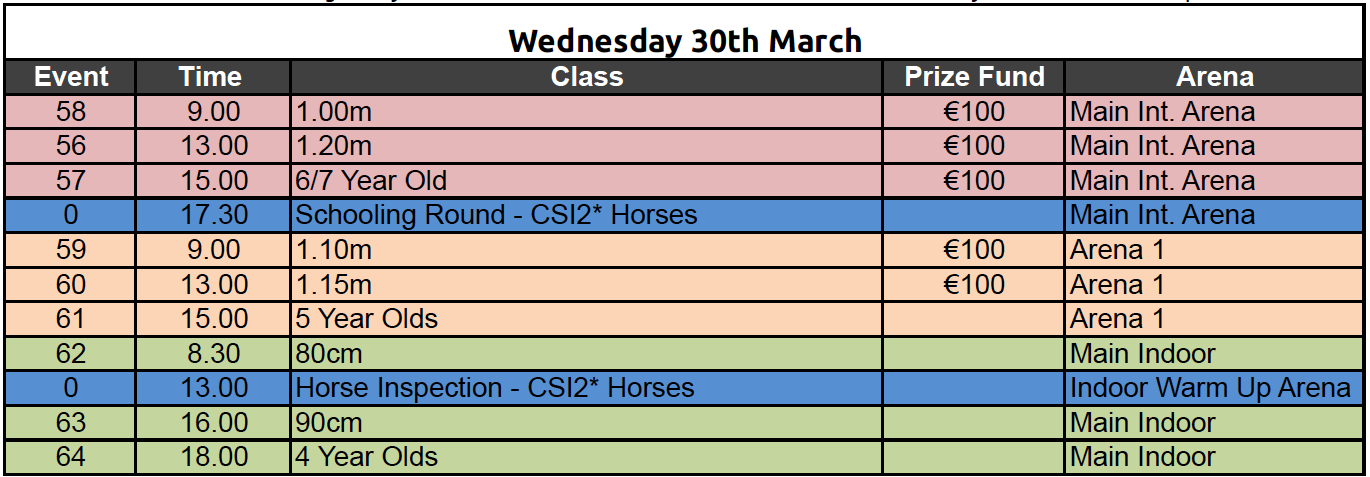Viewport: 1370px width, 477px height.
Task: Select the 17.30 time cell
Action: pos(212,215)
